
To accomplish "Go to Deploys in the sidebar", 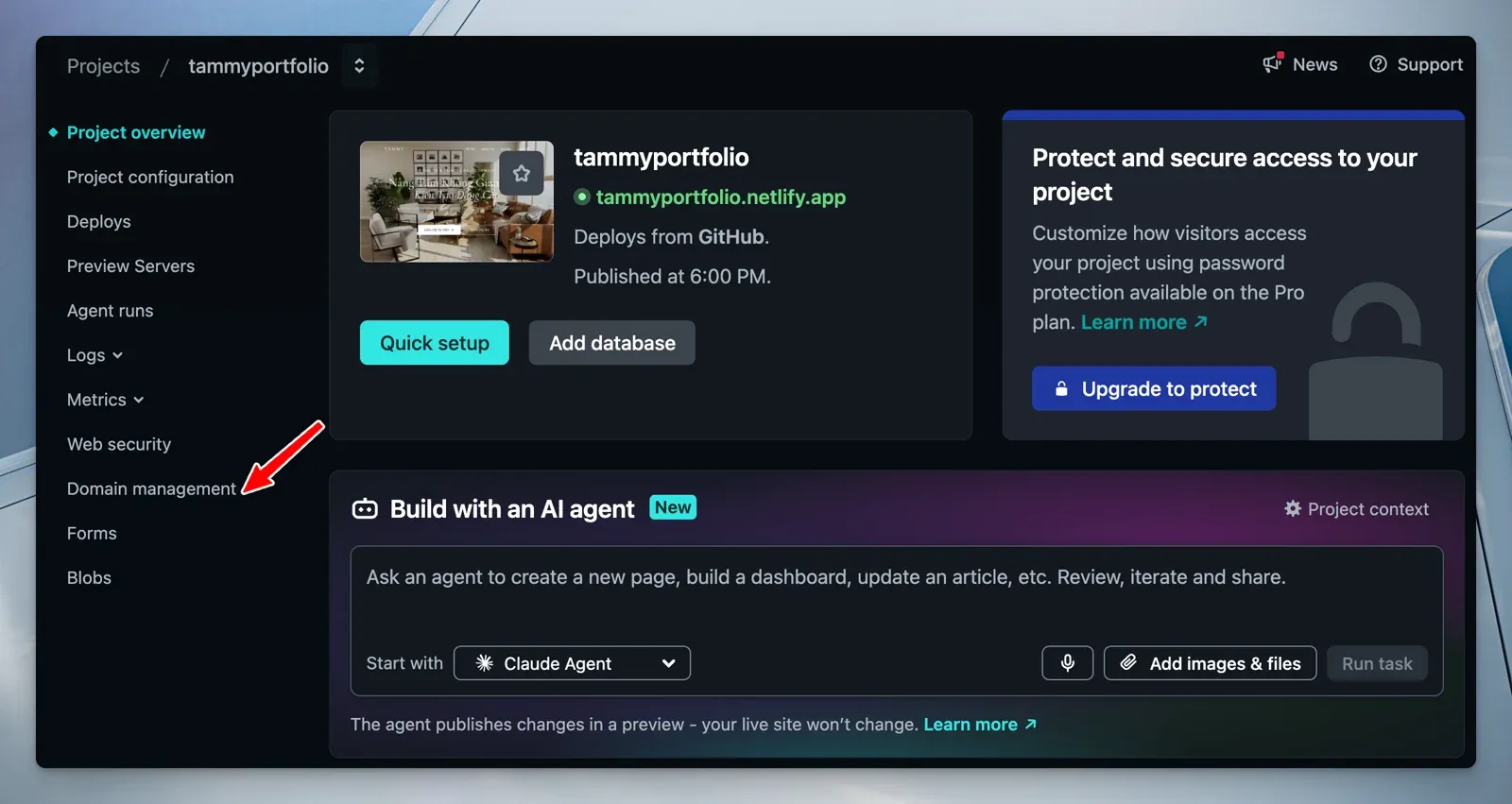I will 99,222.
